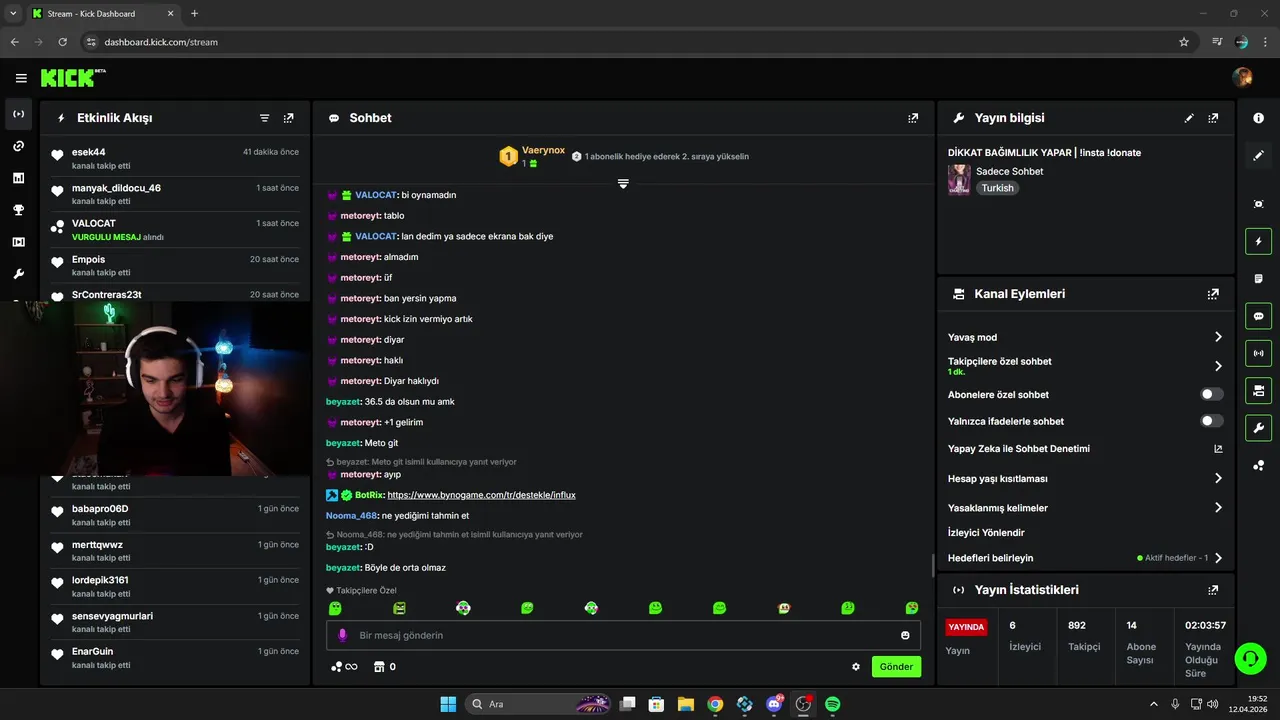Open the Stream section in left sidebar

tap(18, 114)
